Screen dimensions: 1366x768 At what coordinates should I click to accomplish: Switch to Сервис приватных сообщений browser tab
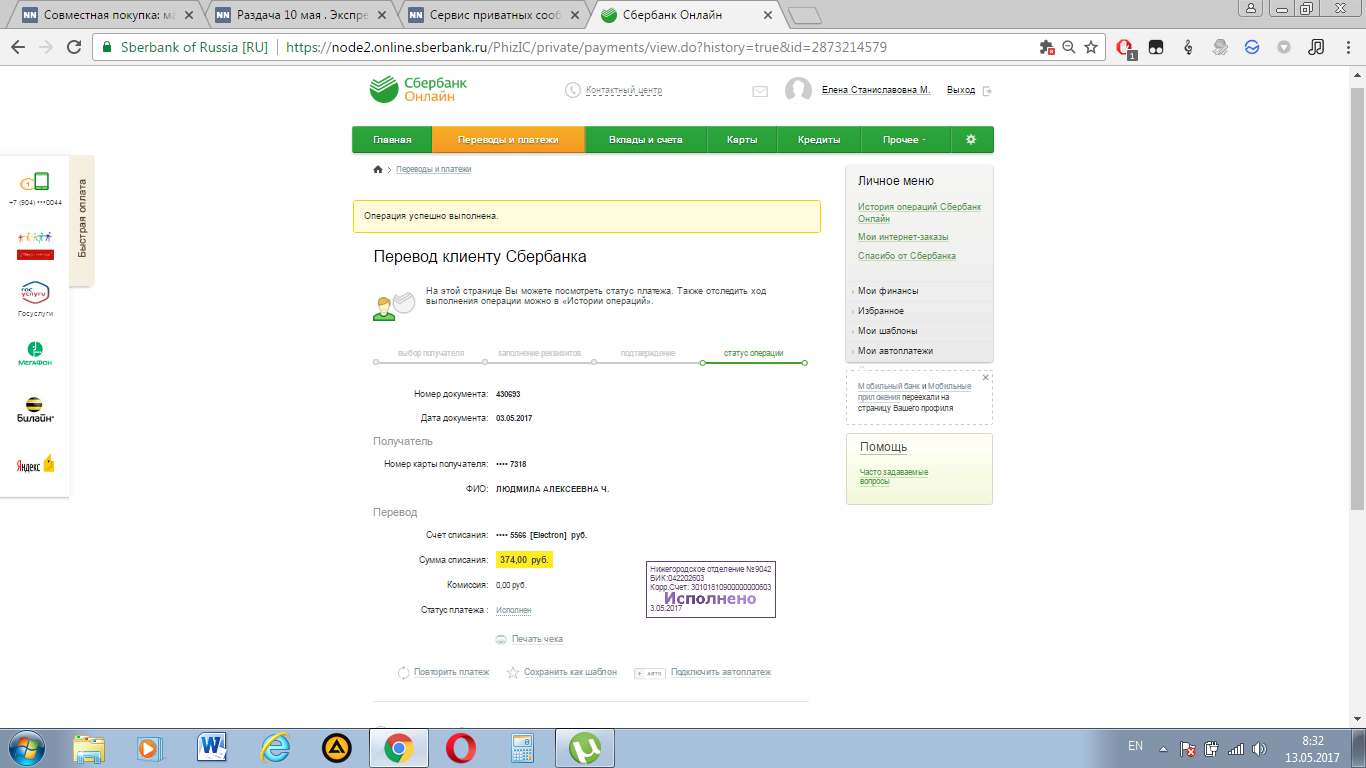(x=494, y=16)
